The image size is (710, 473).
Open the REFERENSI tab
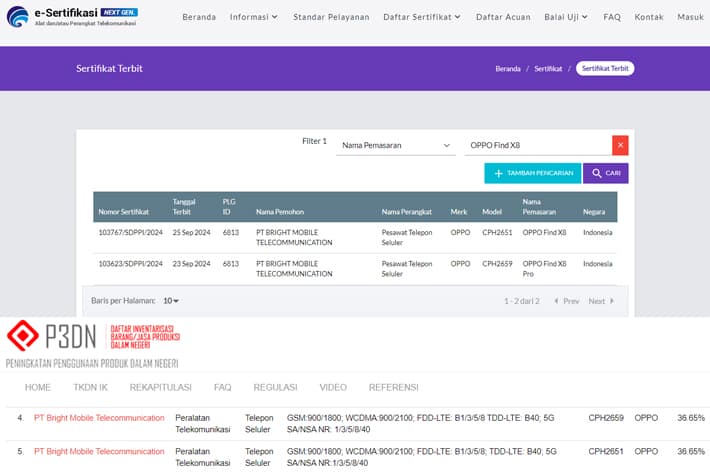(x=393, y=387)
